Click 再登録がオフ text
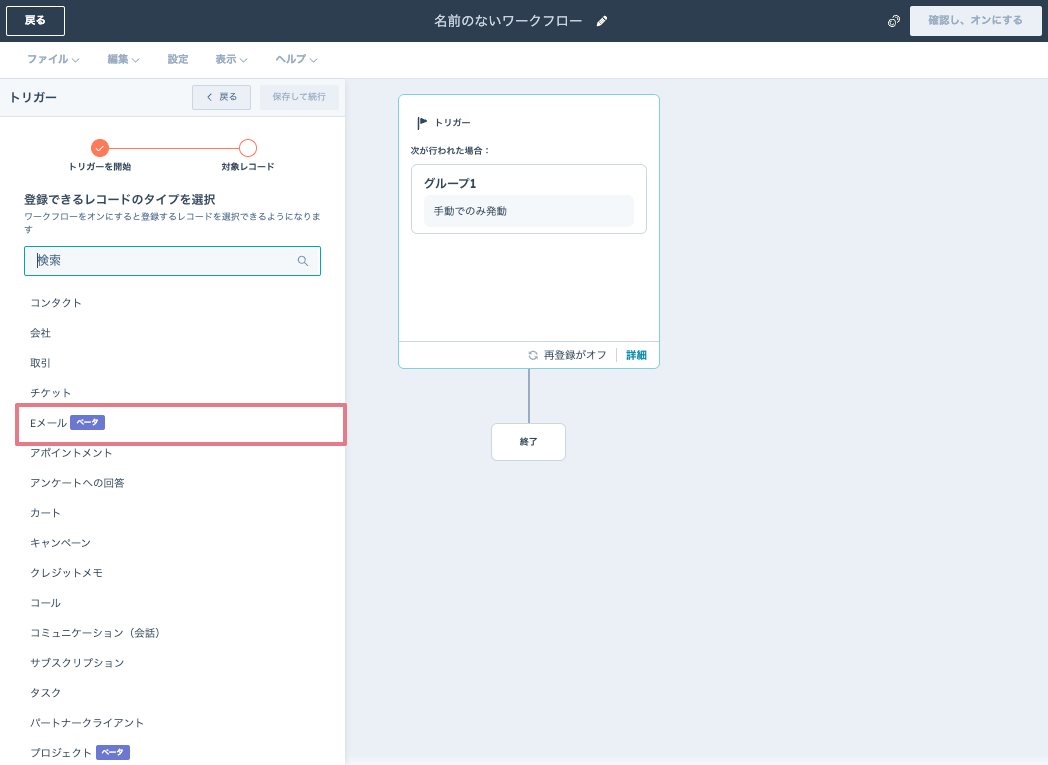This screenshot has height=765, width=1048. [x=575, y=355]
